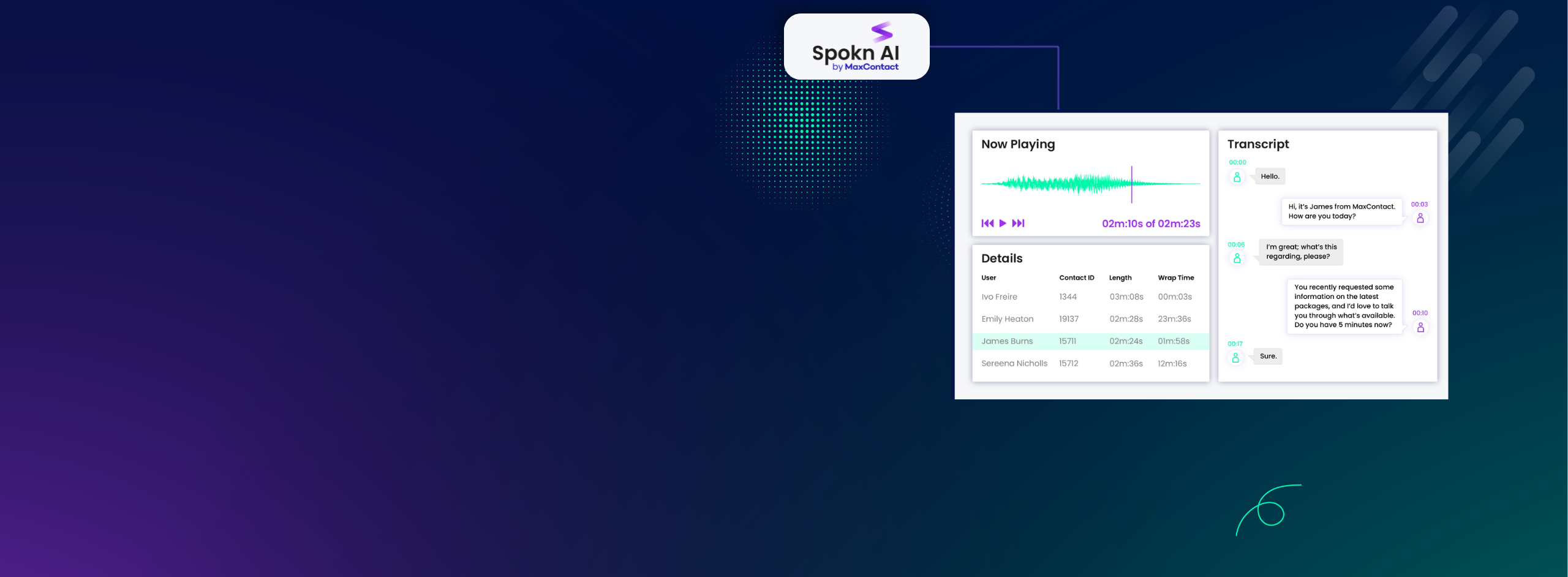
Task: Click the 00:06 transcript timestamp
Action: point(1236,244)
